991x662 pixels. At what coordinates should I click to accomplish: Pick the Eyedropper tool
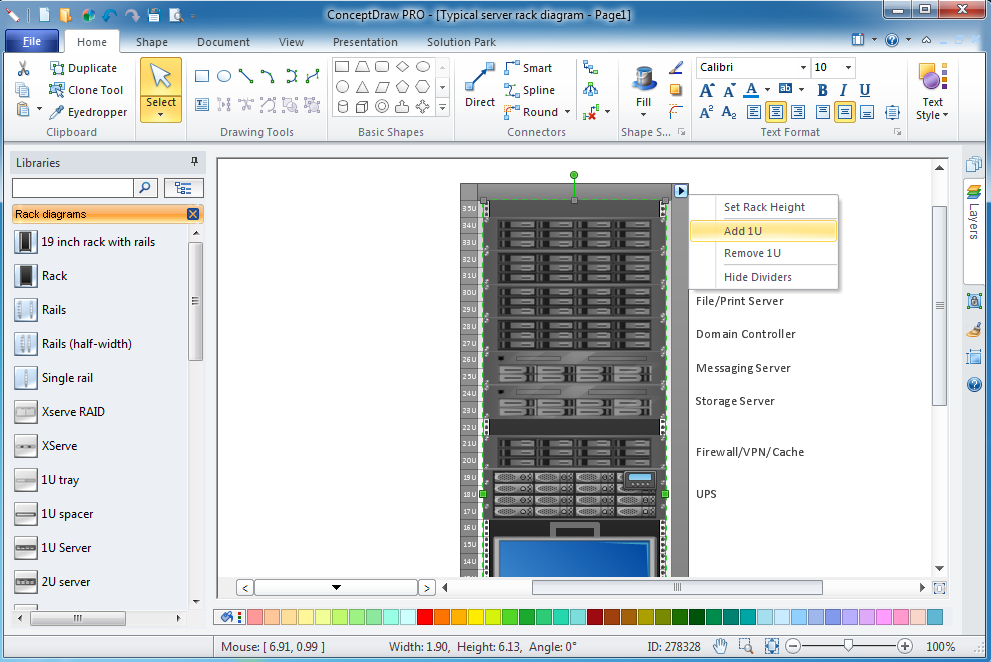pos(88,113)
